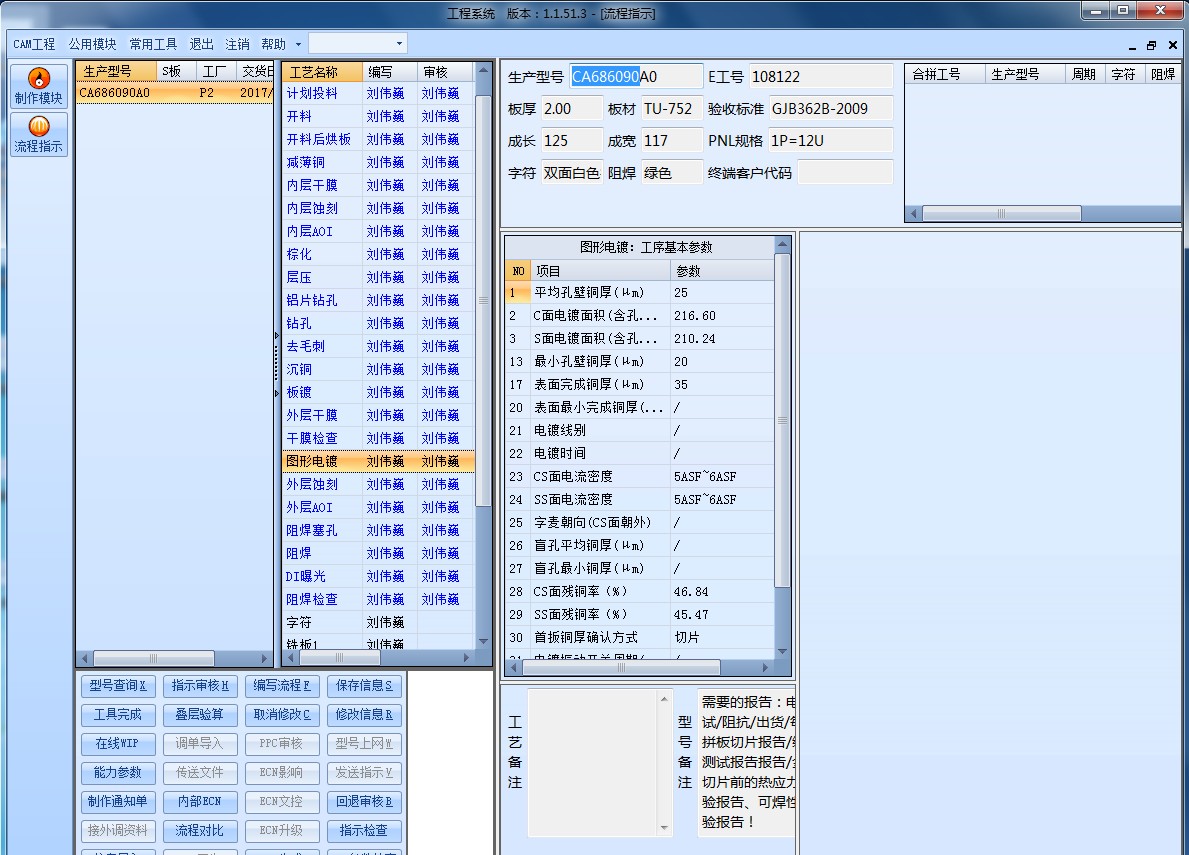The height and width of the screenshot is (855, 1189).
Task: Select the 外层干膜 process row
Action: 378,415
